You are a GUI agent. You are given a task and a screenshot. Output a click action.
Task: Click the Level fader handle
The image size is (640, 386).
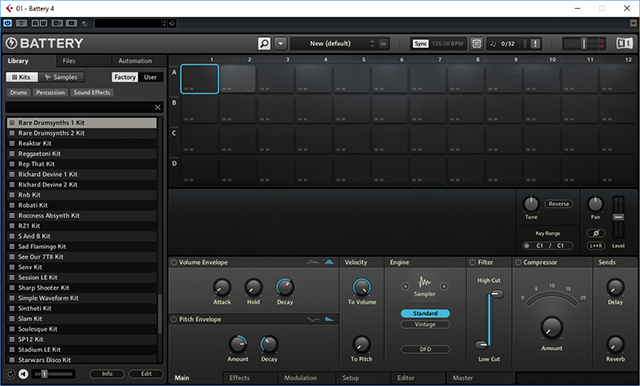point(618,217)
